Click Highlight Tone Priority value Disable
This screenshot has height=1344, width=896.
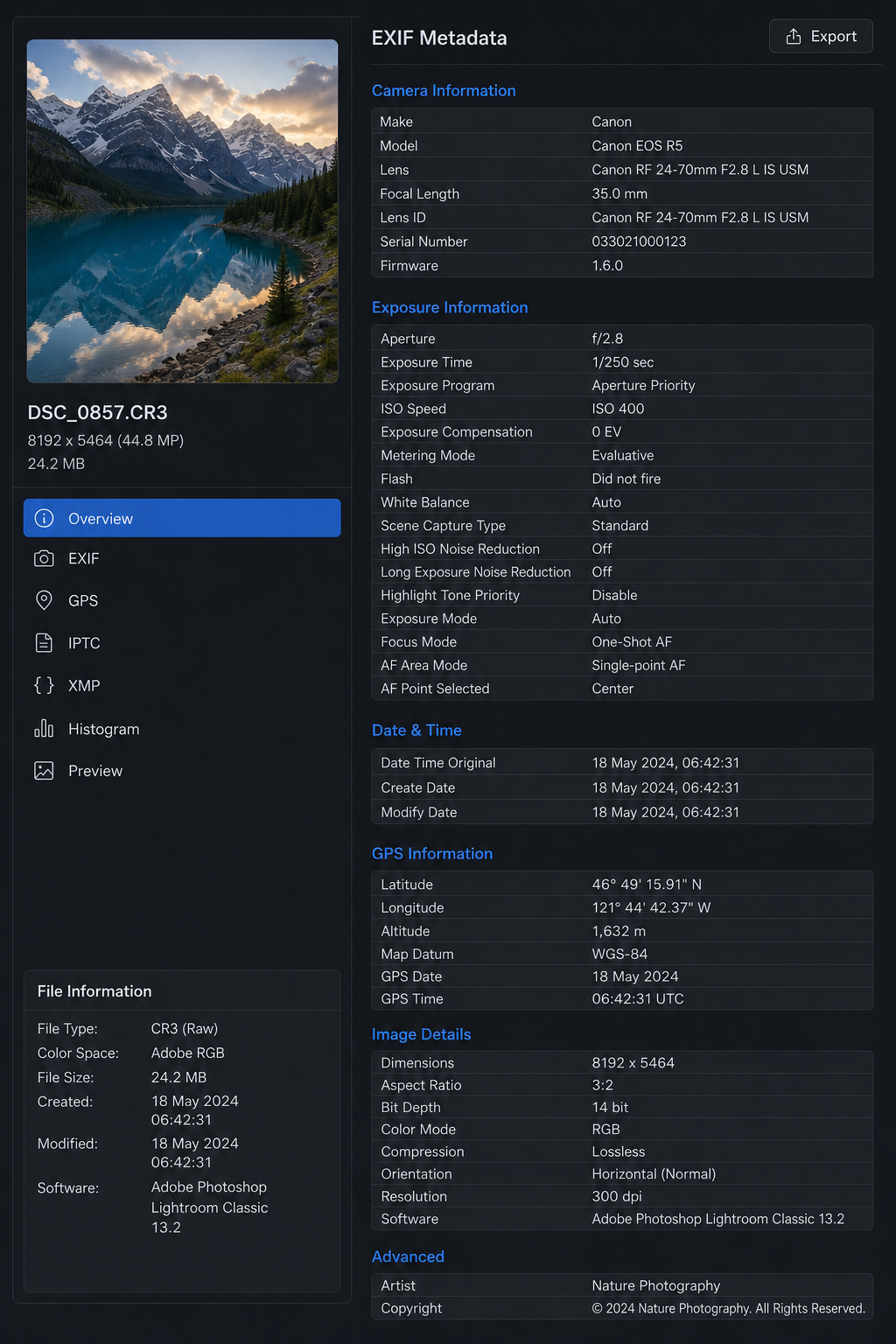click(x=614, y=595)
